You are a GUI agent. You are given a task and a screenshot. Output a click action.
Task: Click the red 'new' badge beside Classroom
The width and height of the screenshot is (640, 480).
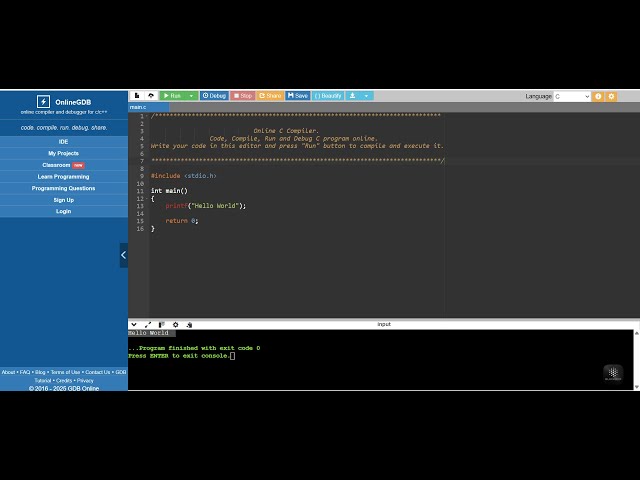pyautogui.click(x=78, y=165)
